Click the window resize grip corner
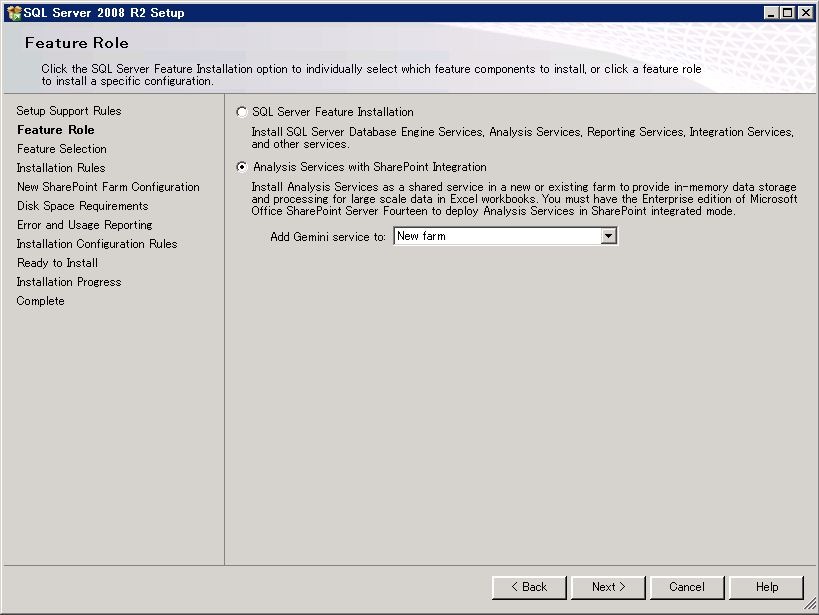This screenshot has width=819, height=615. tap(810, 605)
